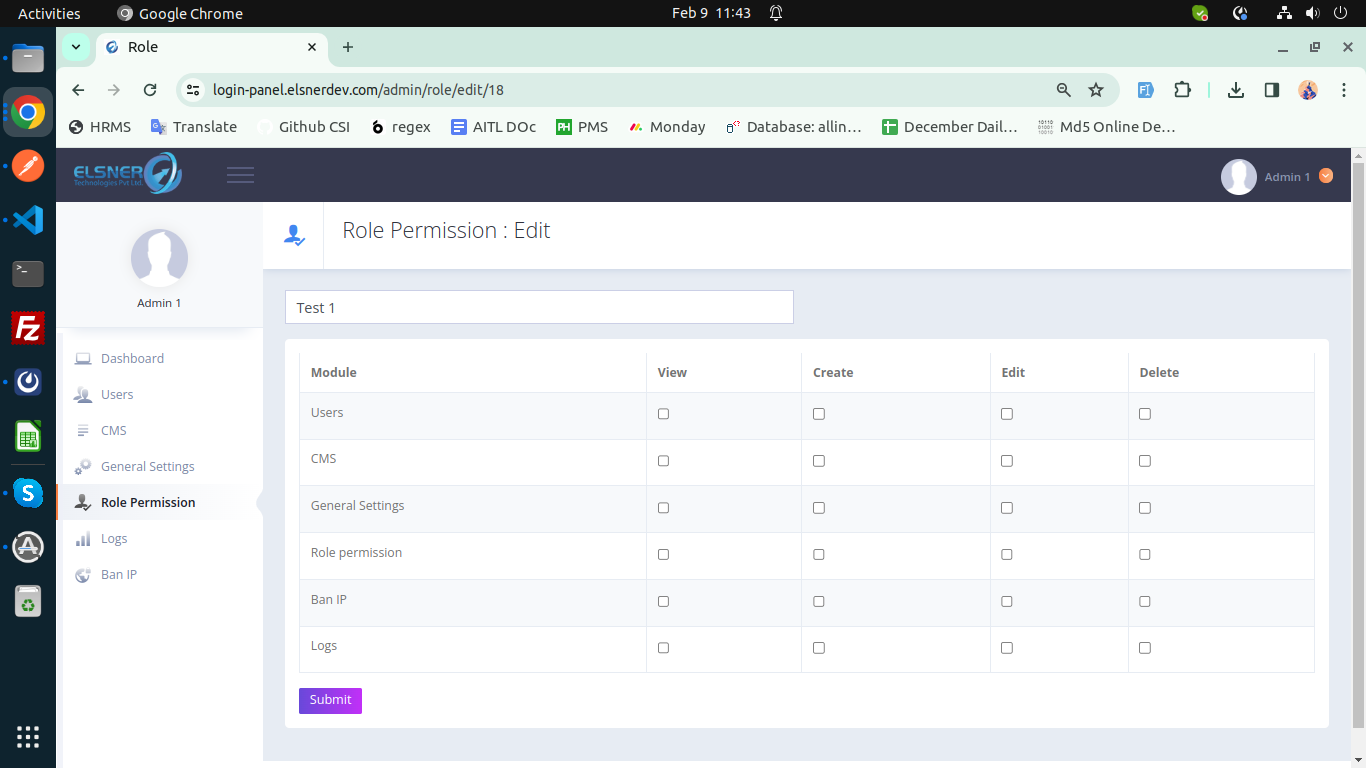The height and width of the screenshot is (768, 1366).
Task: Click the role name input showing Test 1
Action: tap(539, 307)
